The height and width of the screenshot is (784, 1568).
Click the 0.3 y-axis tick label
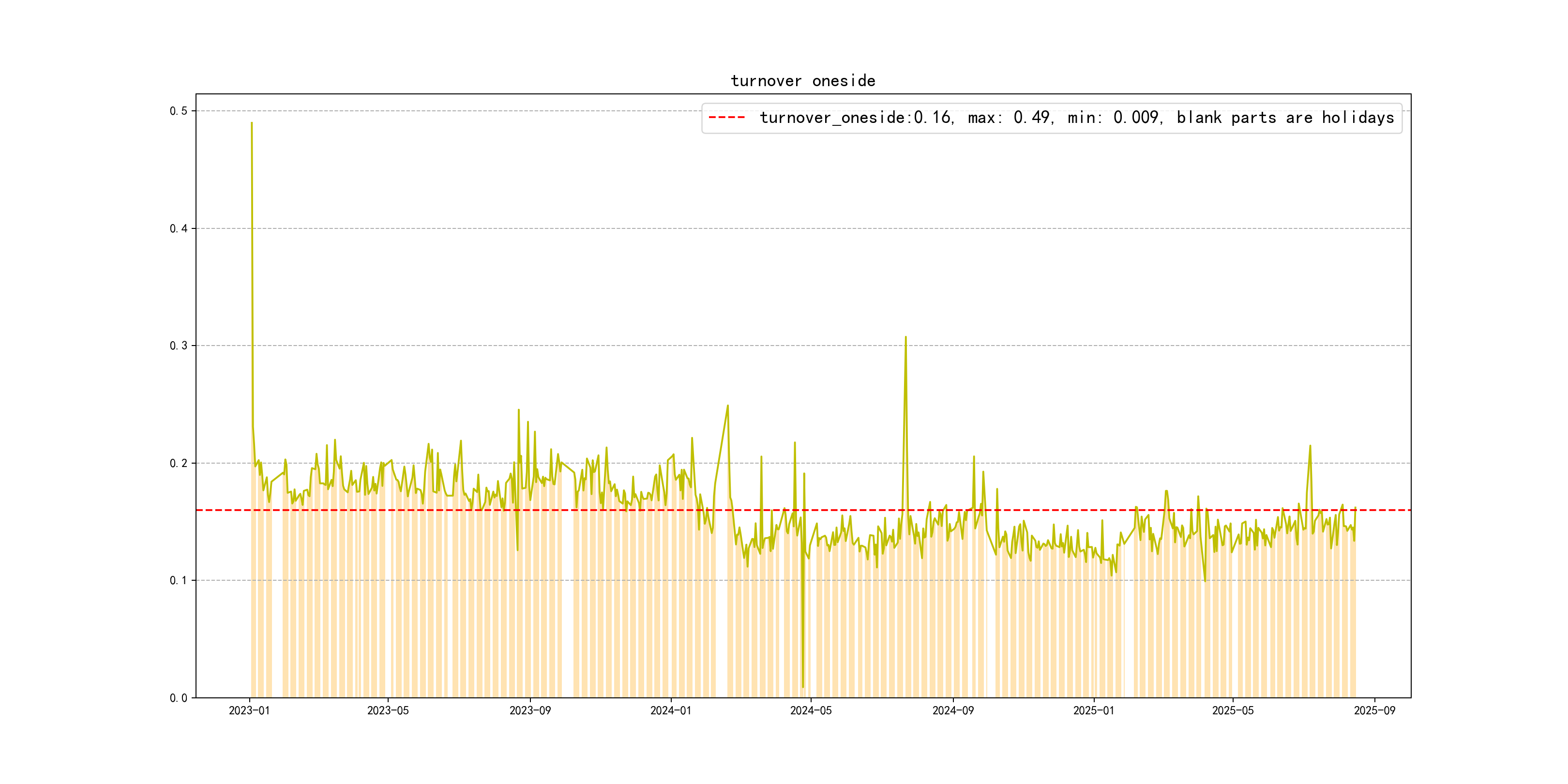pyautogui.click(x=179, y=346)
